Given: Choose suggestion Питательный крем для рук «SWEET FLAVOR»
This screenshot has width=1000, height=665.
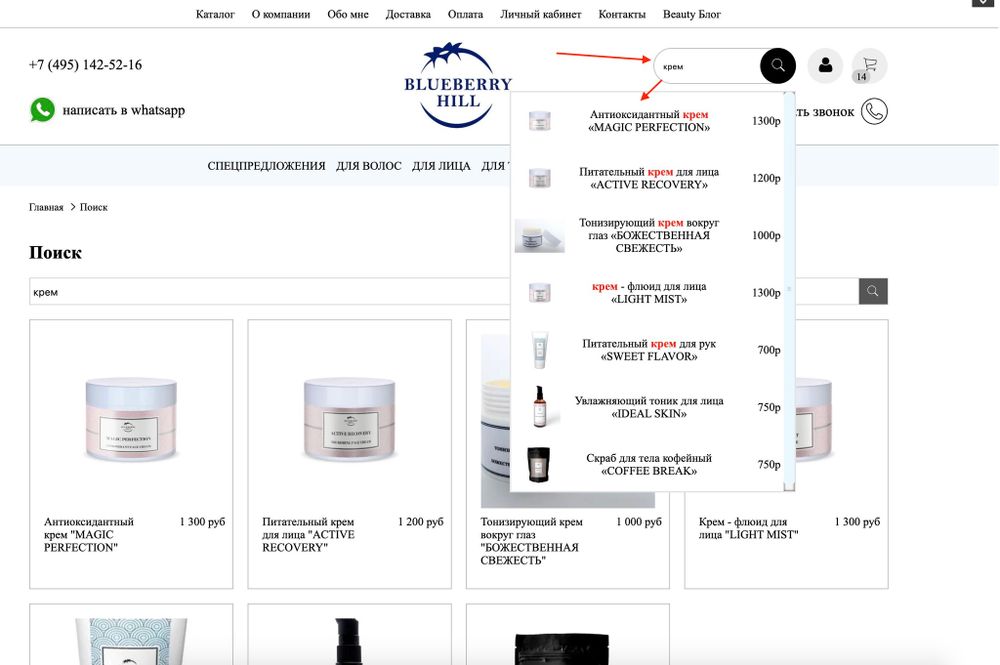Looking at the screenshot, I should (649, 350).
